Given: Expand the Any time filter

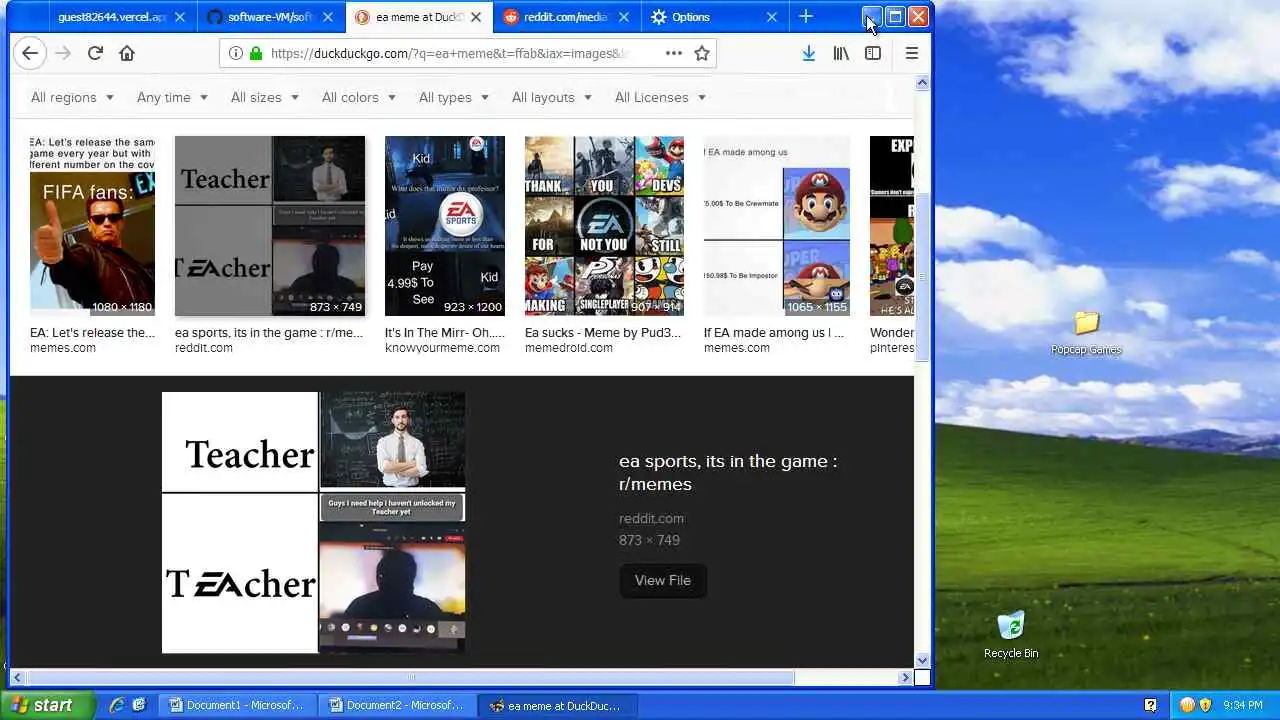Looking at the screenshot, I should pyautogui.click(x=172, y=97).
